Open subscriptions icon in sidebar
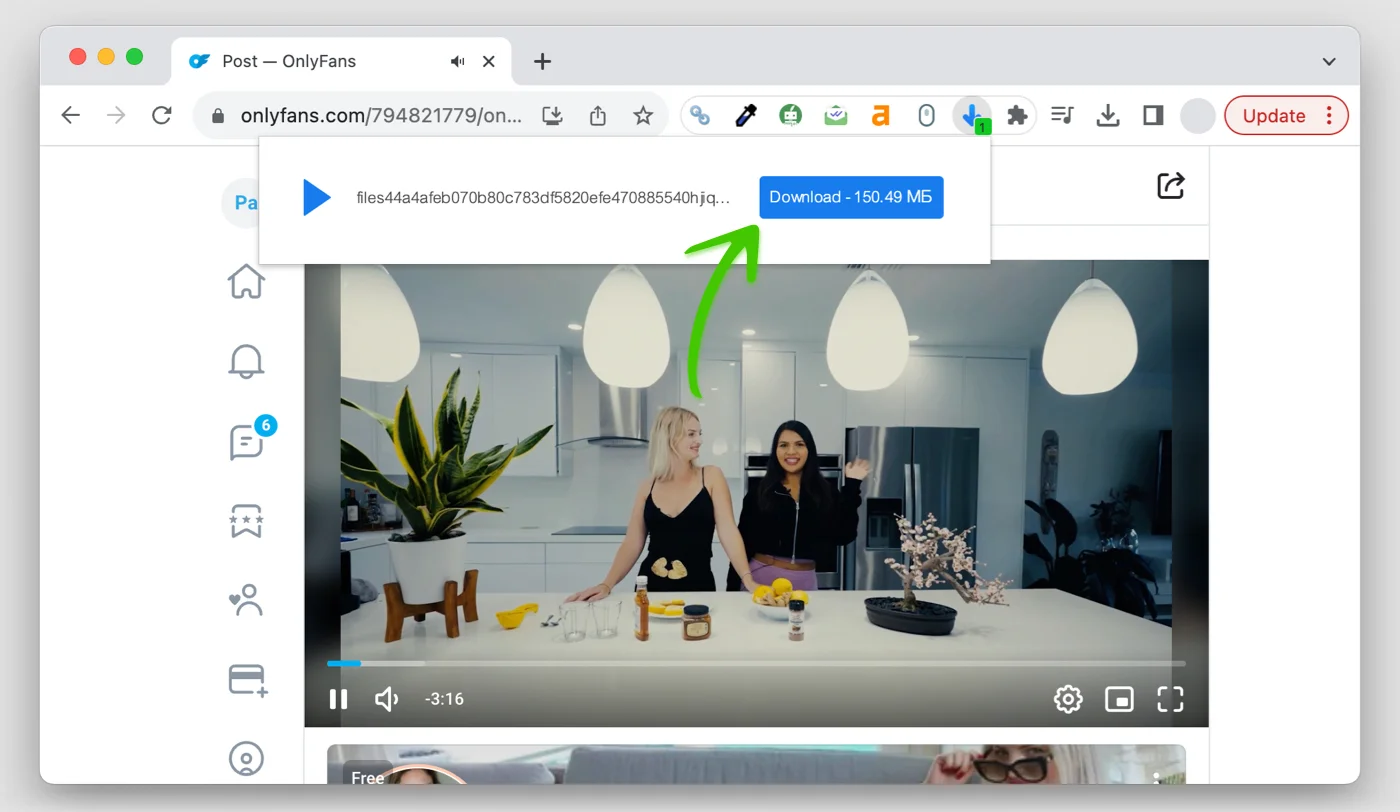Viewport: 1400px width, 812px height. 246,600
